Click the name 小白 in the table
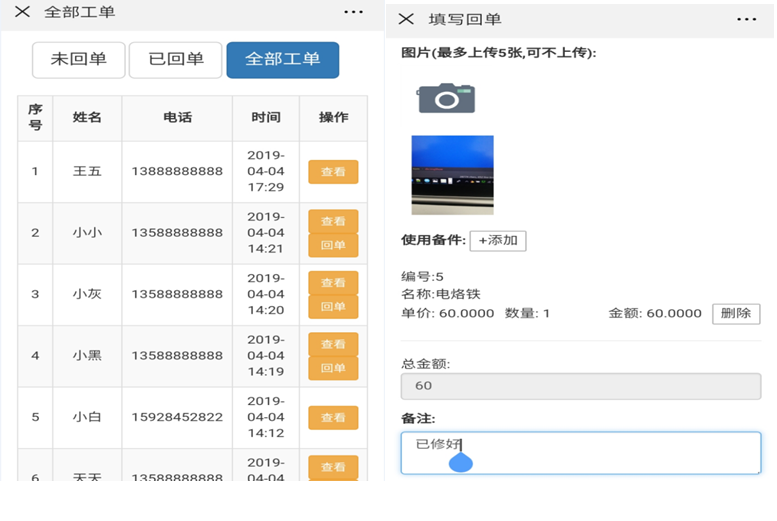The height and width of the screenshot is (521, 777). [87, 417]
